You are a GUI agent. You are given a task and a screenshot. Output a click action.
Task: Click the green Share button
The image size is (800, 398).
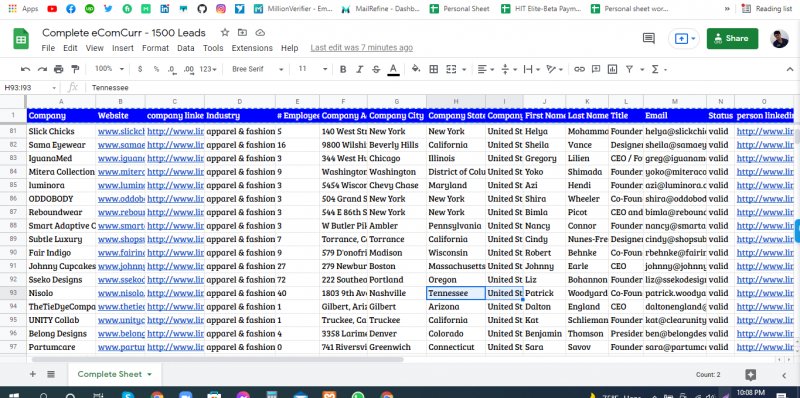click(x=732, y=38)
